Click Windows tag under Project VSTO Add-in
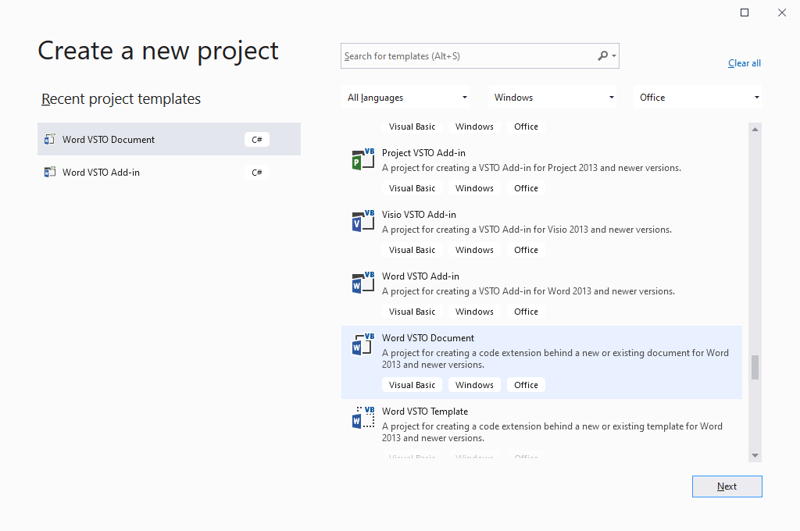Image resolution: width=800 pixels, height=531 pixels. 474,188
